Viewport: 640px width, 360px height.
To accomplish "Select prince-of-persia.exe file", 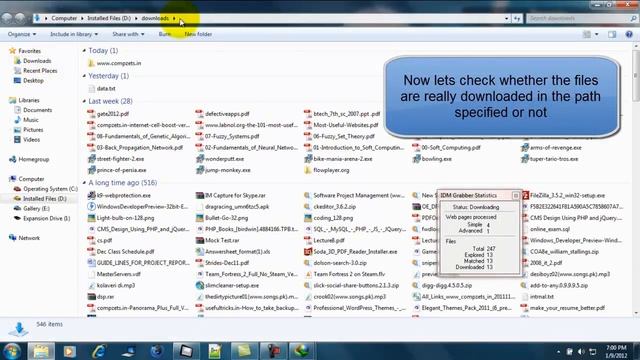I will pos(117,170).
